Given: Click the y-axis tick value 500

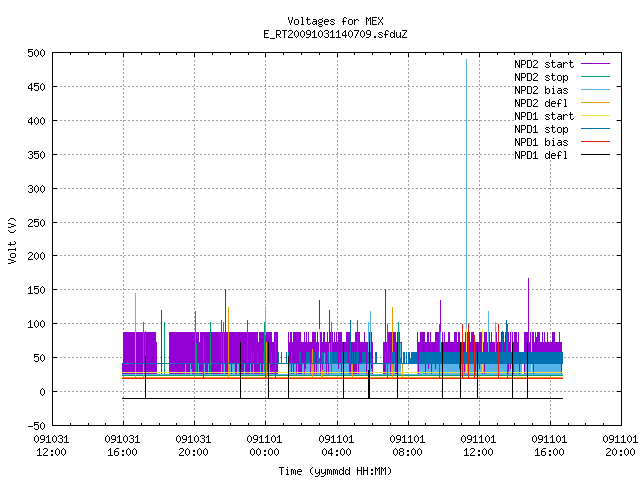Looking at the screenshot, I should (x=36, y=53).
